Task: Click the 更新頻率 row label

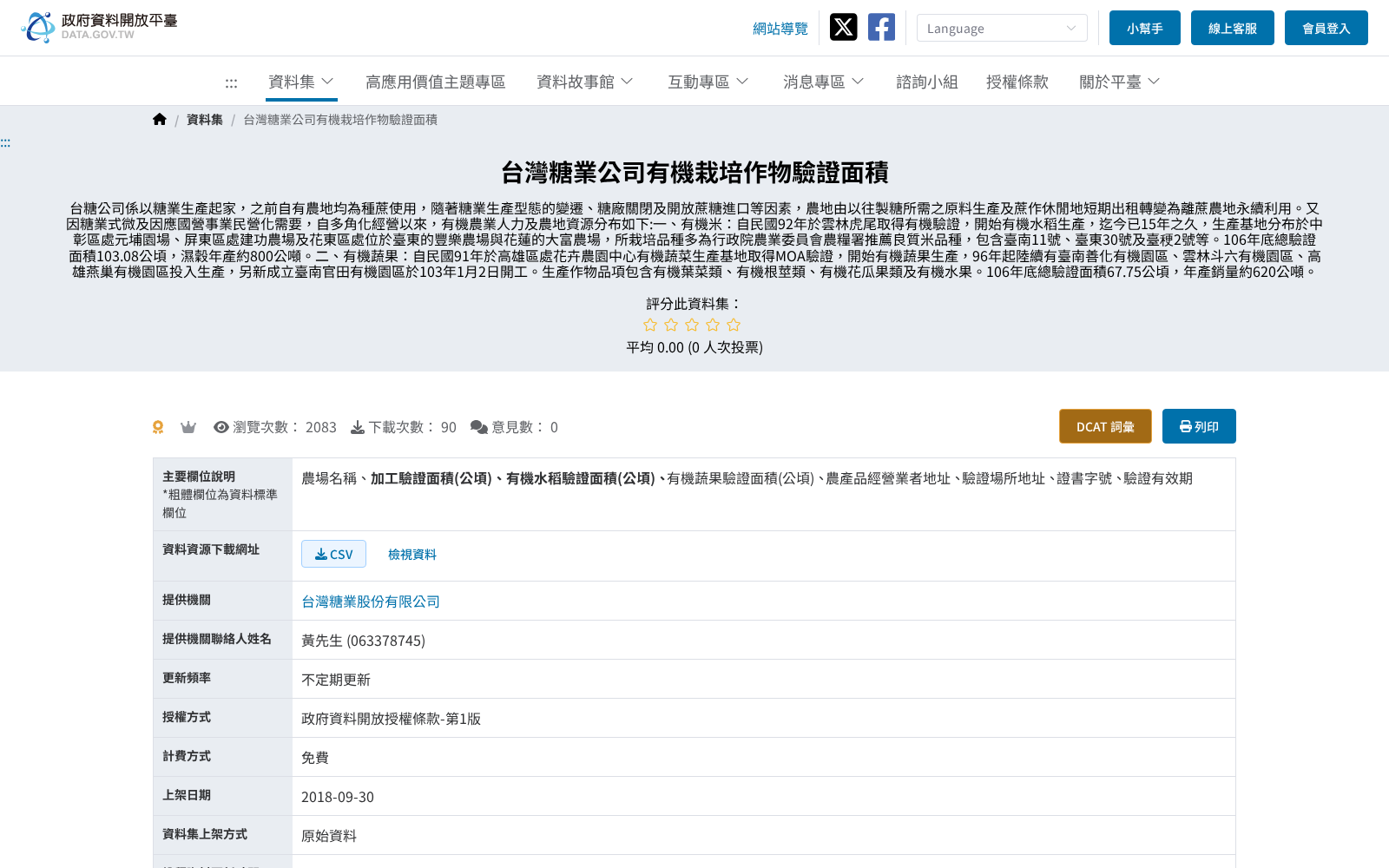Action: coord(187,678)
